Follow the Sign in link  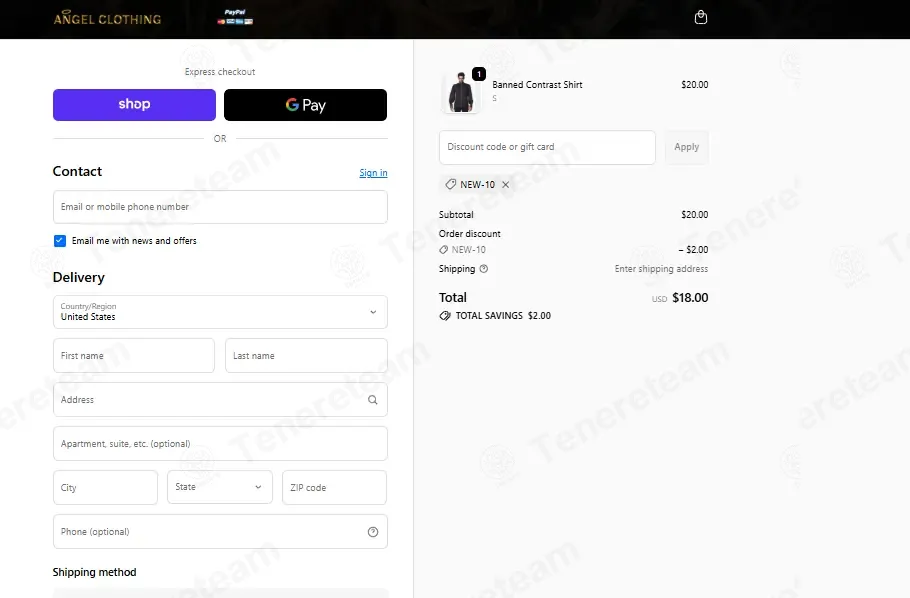[x=373, y=172]
